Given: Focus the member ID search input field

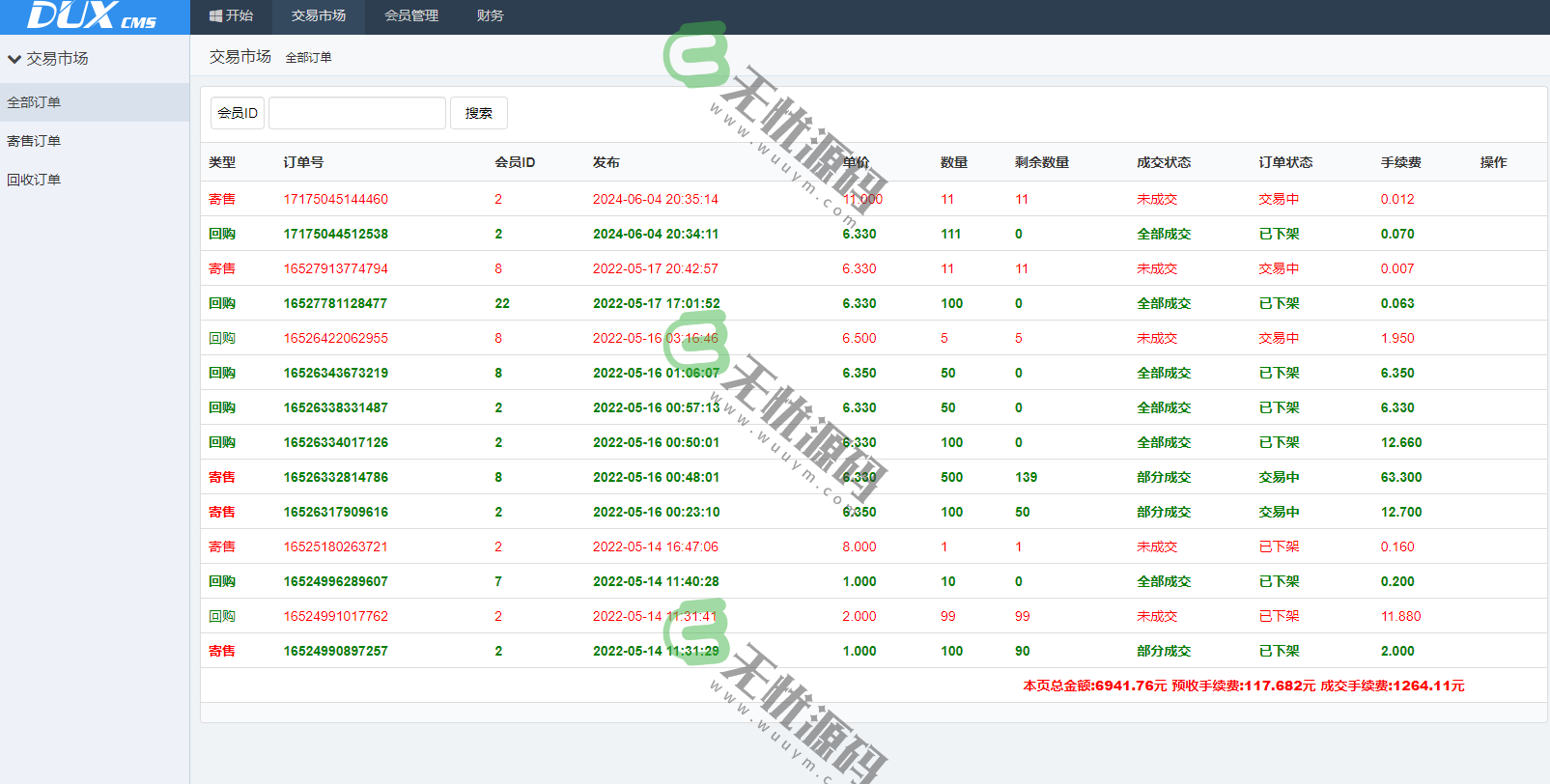Looking at the screenshot, I should [356, 113].
